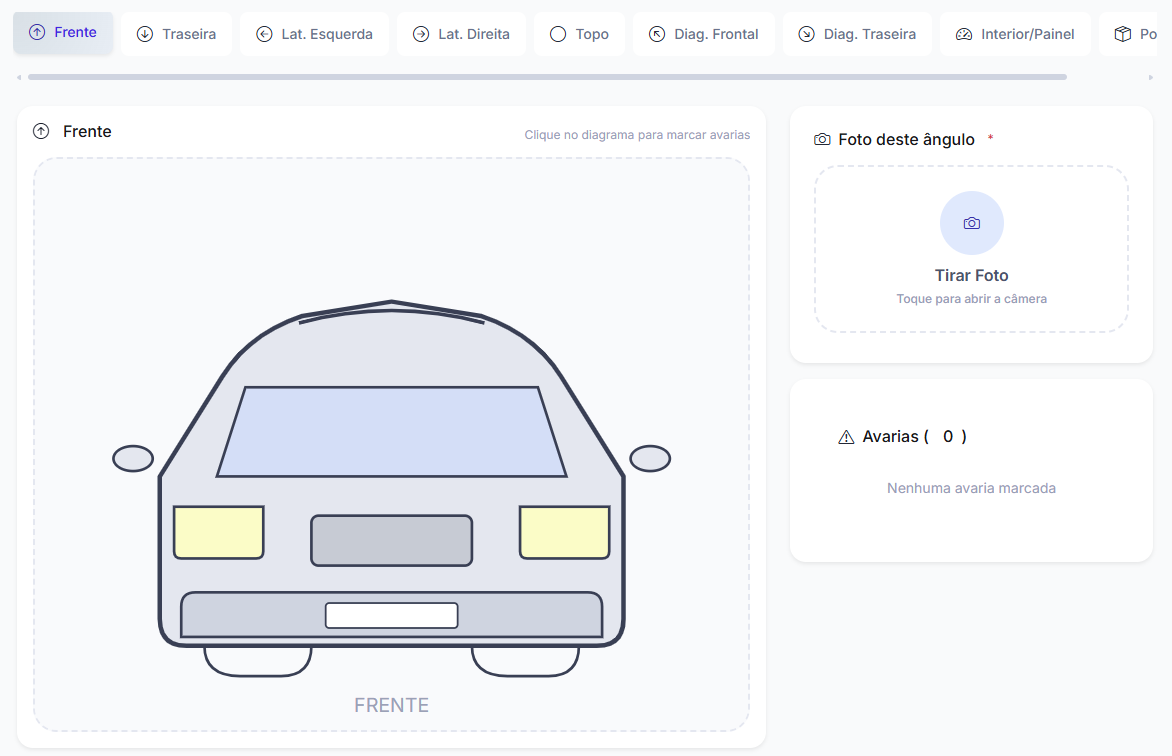Image resolution: width=1172 pixels, height=756 pixels.
Task: Click the camera icon in Tirar Foto circle
Action: [x=971, y=223]
